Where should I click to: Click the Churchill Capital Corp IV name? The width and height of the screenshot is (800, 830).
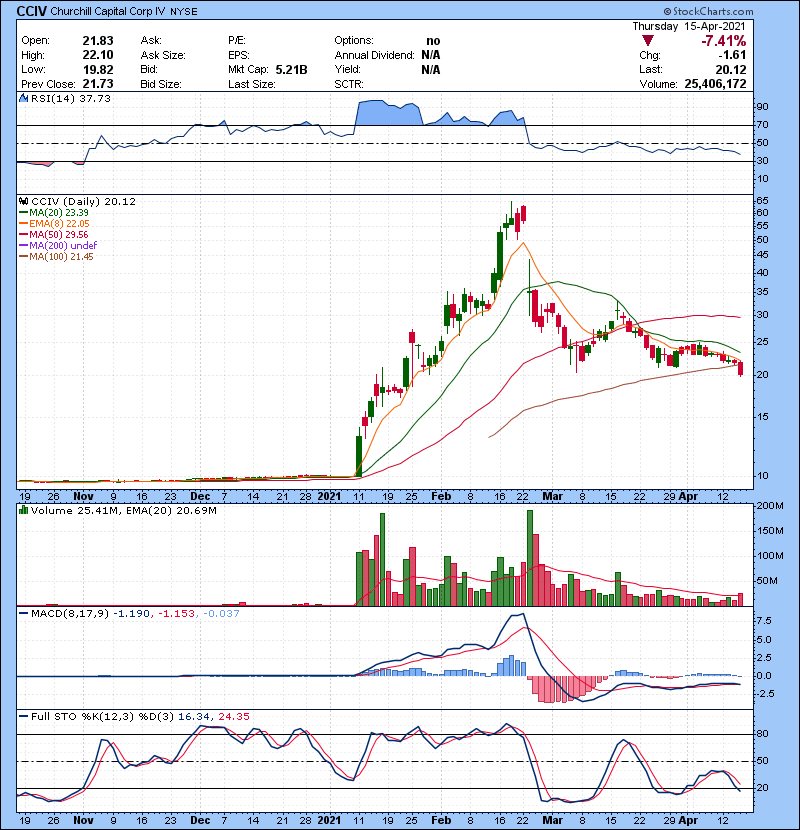pos(107,11)
